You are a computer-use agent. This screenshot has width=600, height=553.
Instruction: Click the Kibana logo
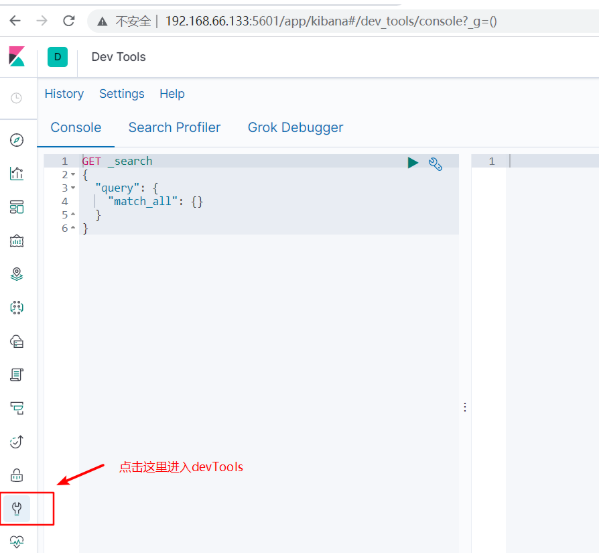click(x=17, y=56)
